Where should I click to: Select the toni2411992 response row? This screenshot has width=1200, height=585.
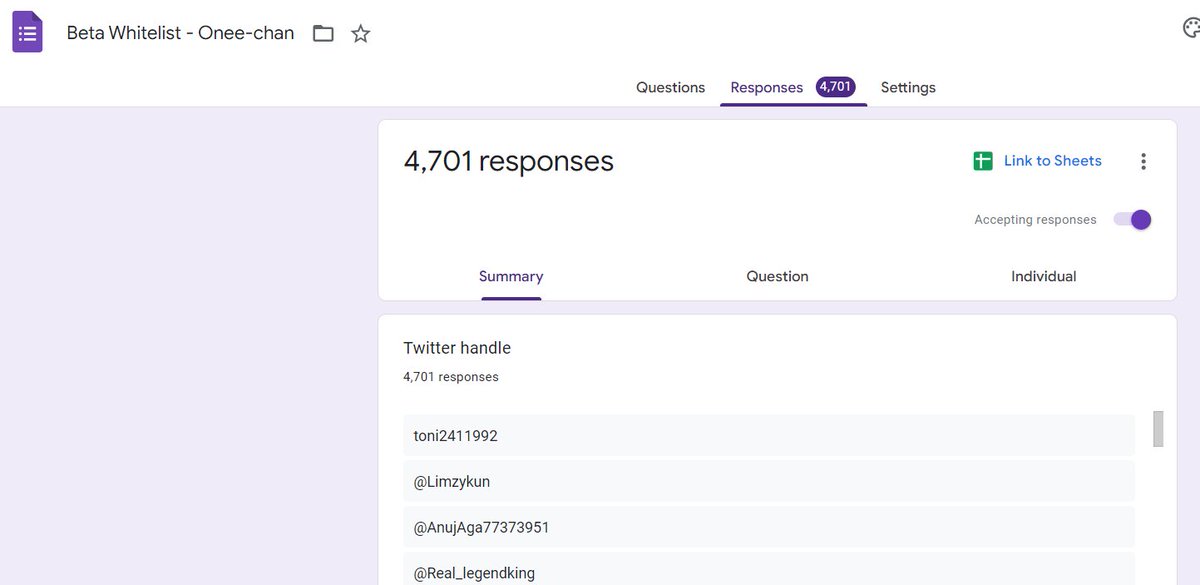click(769, 436)
